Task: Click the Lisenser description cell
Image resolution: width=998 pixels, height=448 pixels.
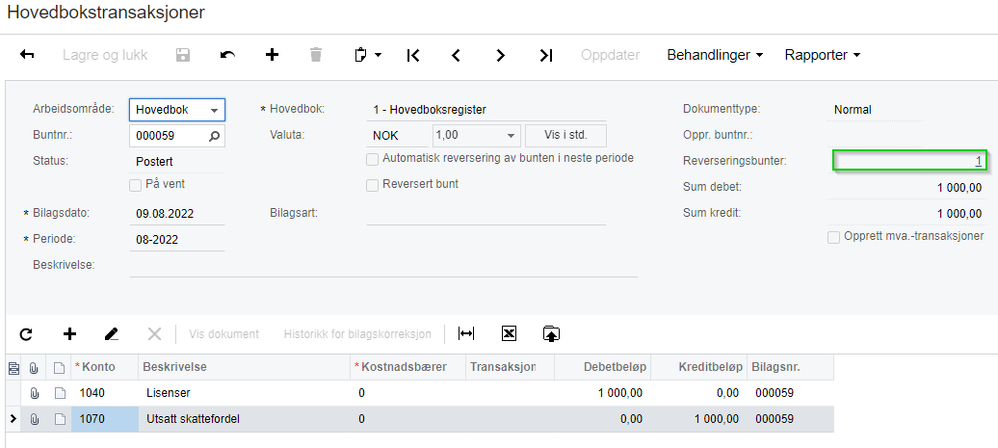Action: [244, 393]
